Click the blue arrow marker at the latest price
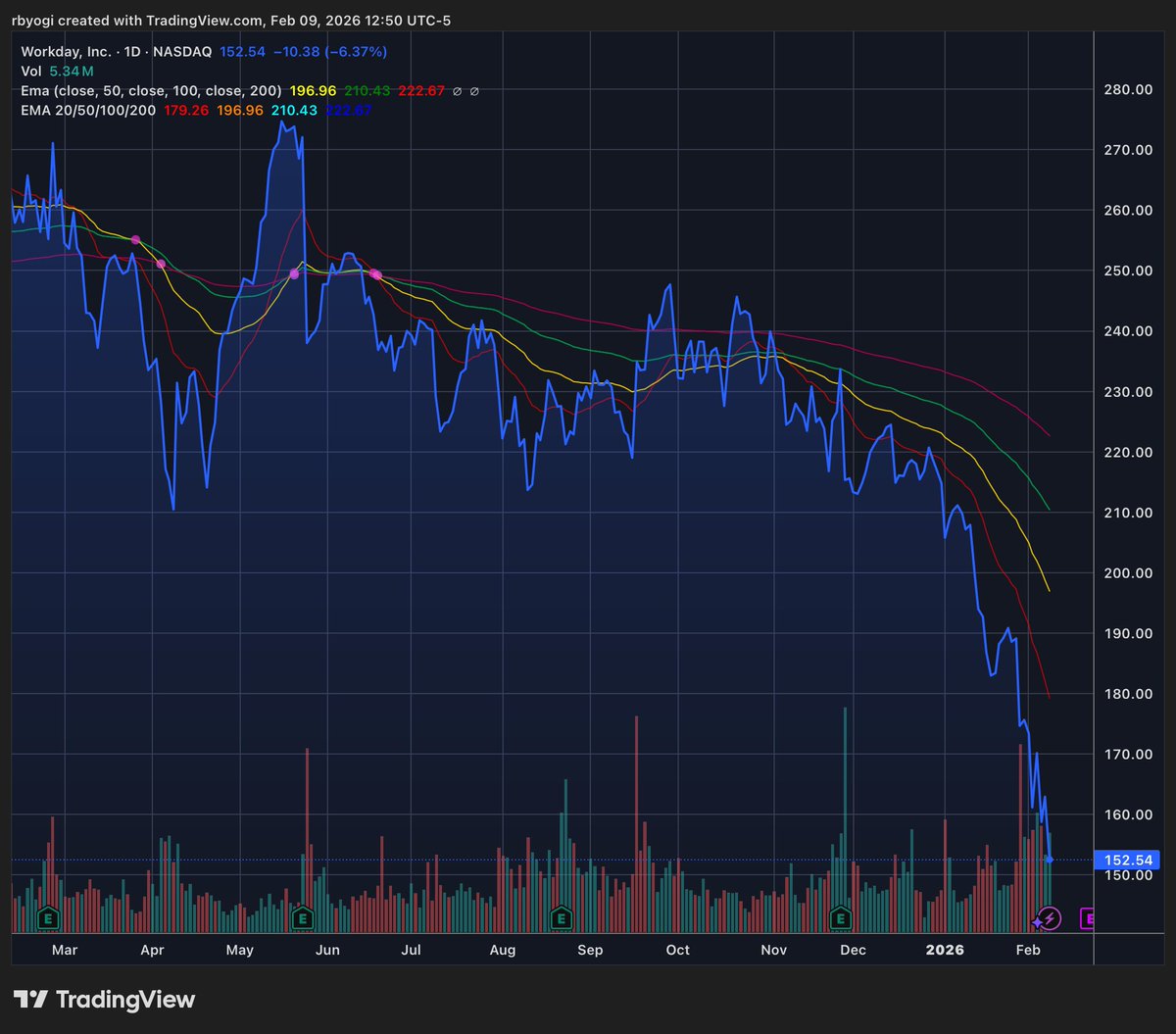1176x1034 pixels. [1051, 861]
